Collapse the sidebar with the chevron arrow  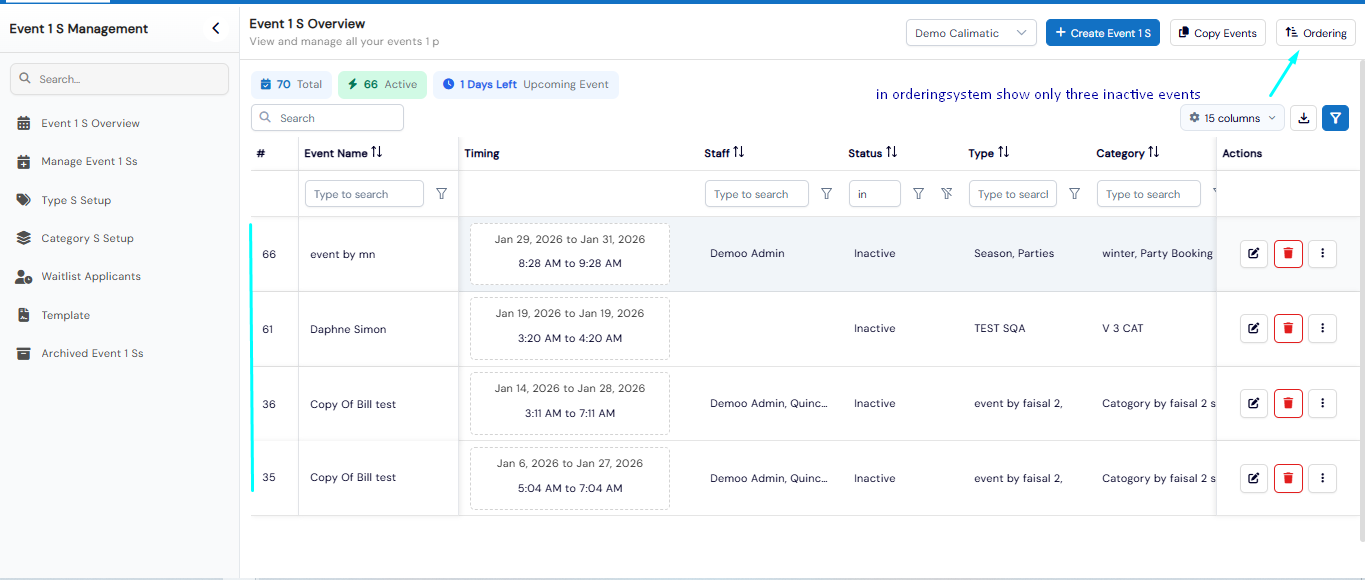(216, 29)
